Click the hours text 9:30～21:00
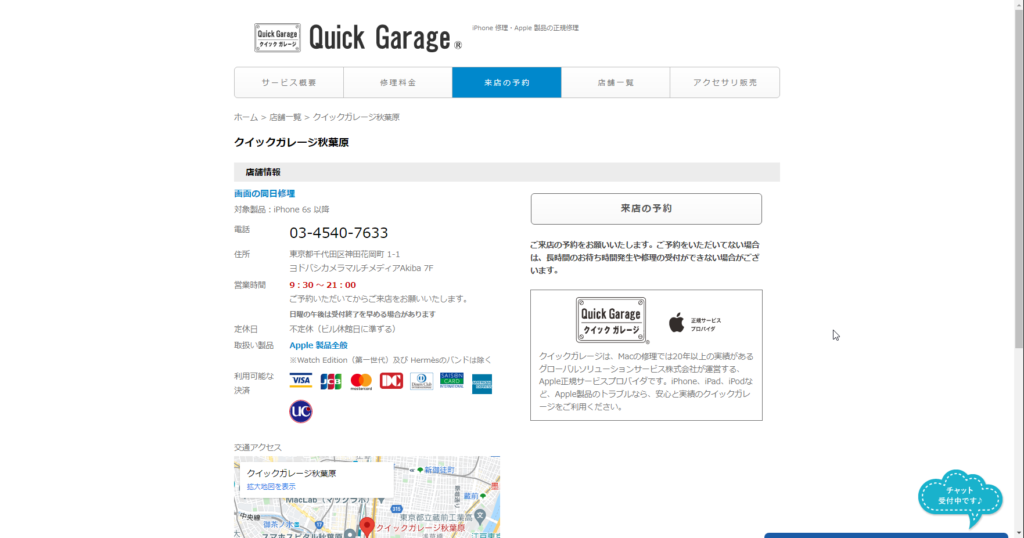This screenshot has height=538, width=1024. tap(323, 285)
